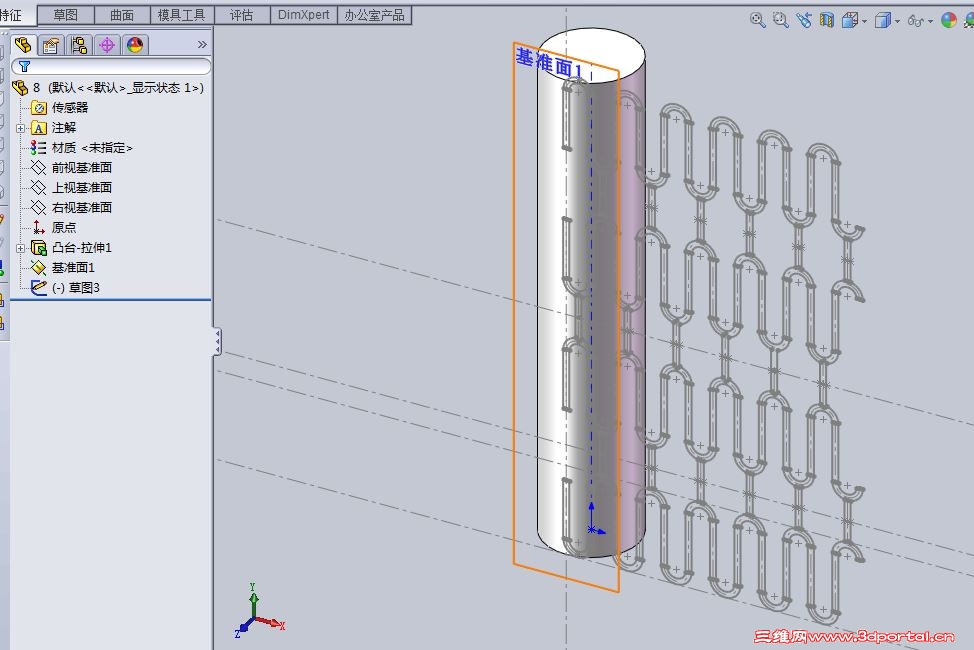Switch to the 曲面 surface tab
This screenshot has width=974, height=650.
click(x=122, y=15)
